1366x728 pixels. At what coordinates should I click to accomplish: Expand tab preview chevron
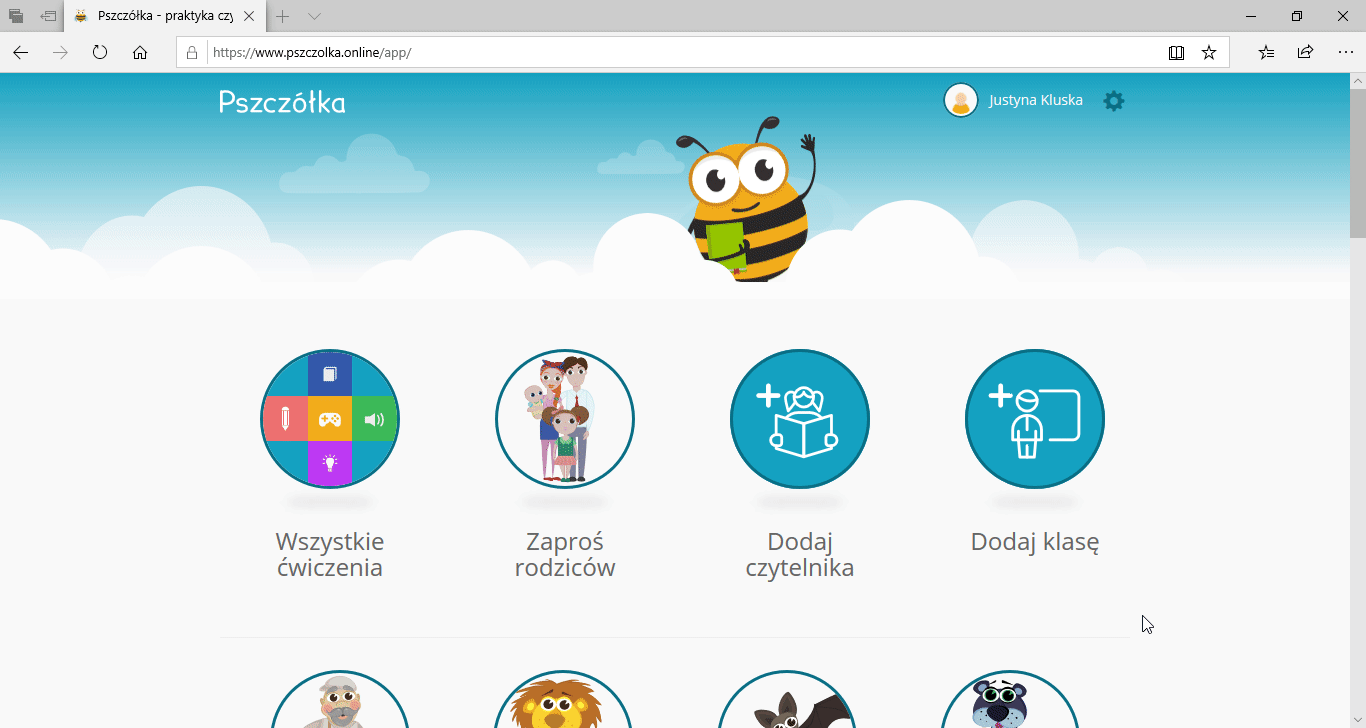click(x=314, y=16)
